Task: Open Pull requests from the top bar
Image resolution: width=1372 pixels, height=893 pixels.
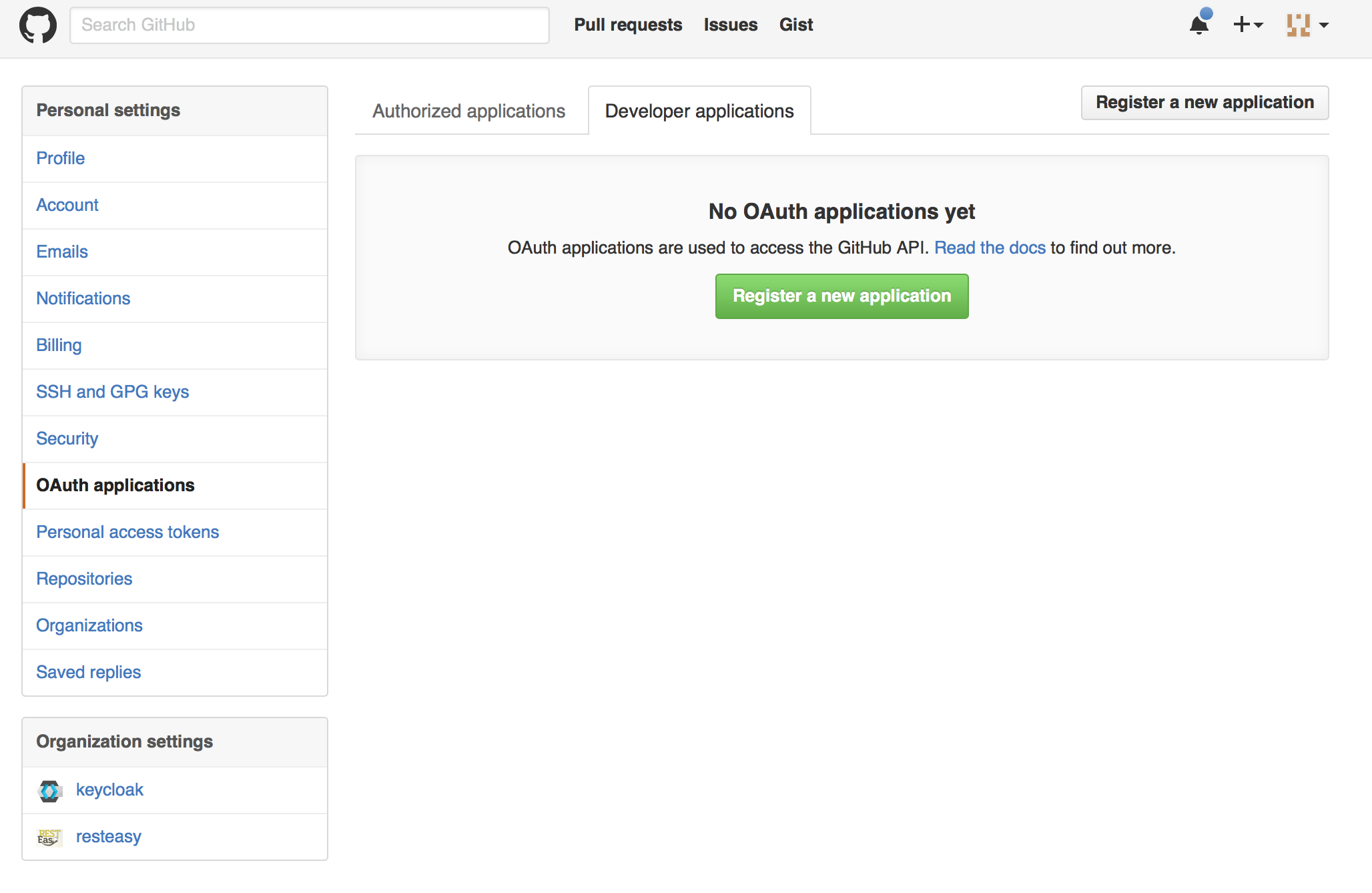Action: click(628, 25)
